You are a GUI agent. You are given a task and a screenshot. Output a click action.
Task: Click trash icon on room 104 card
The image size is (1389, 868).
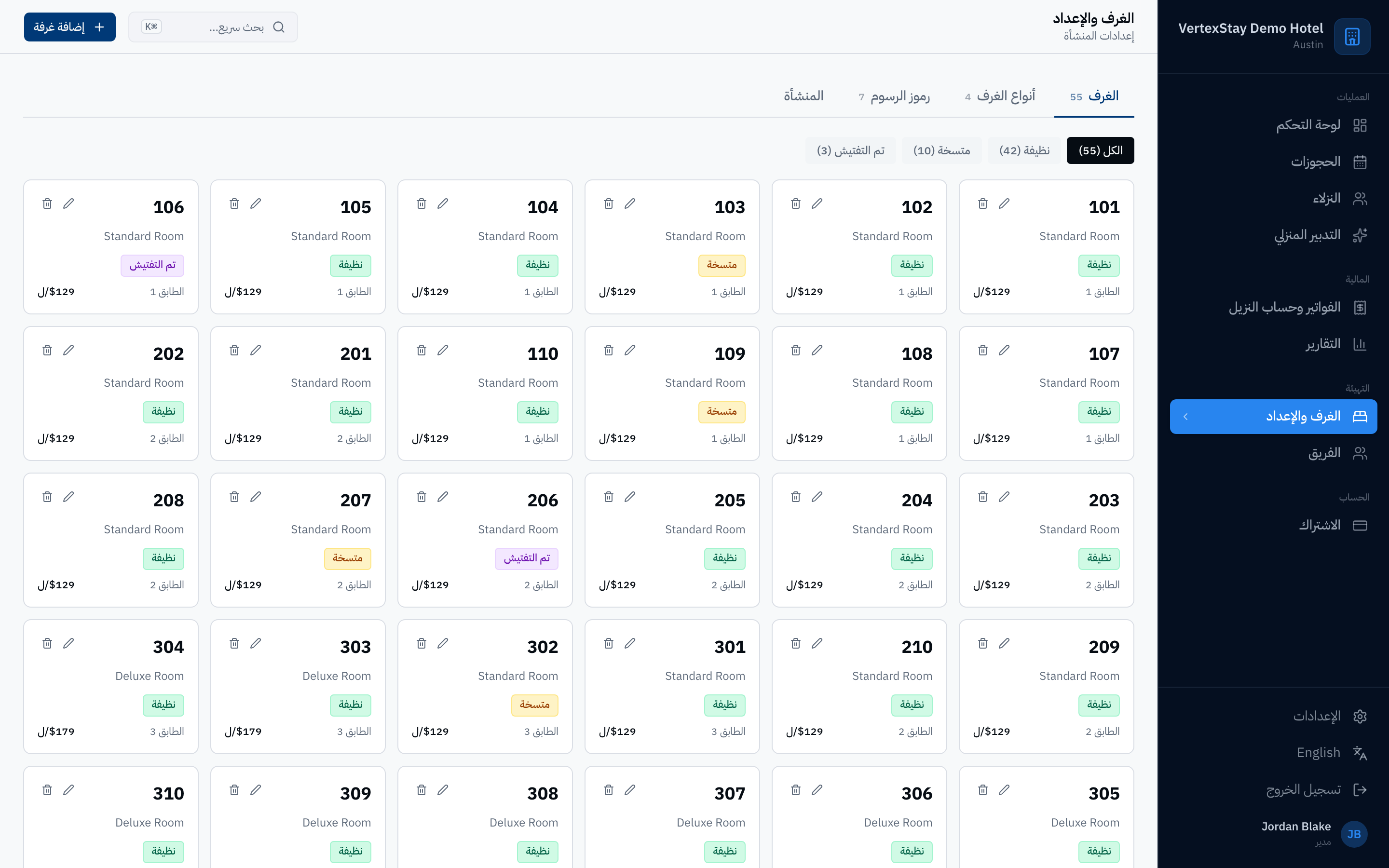click(x=422, y=204)
